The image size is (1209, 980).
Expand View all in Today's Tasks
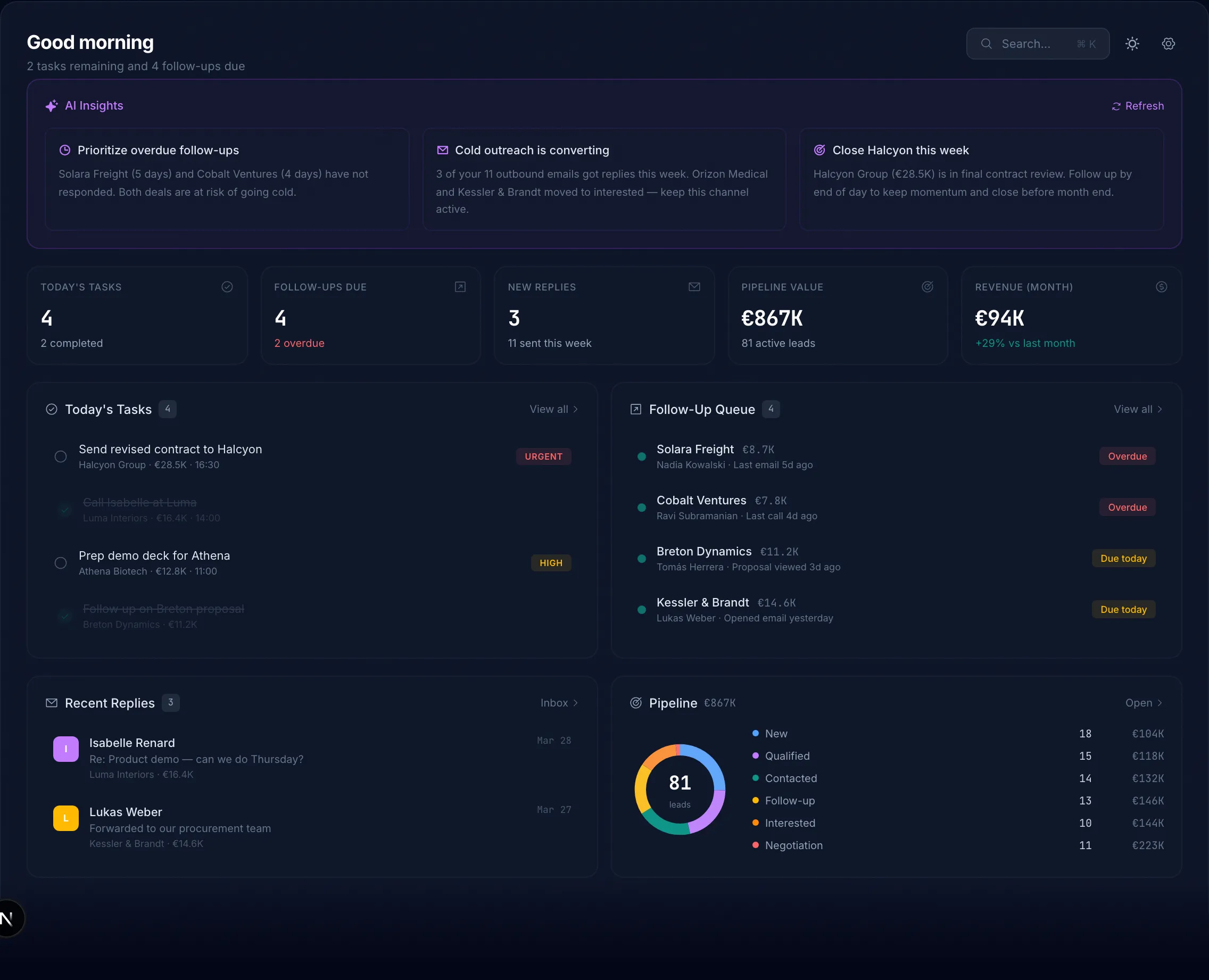[554, 409]
